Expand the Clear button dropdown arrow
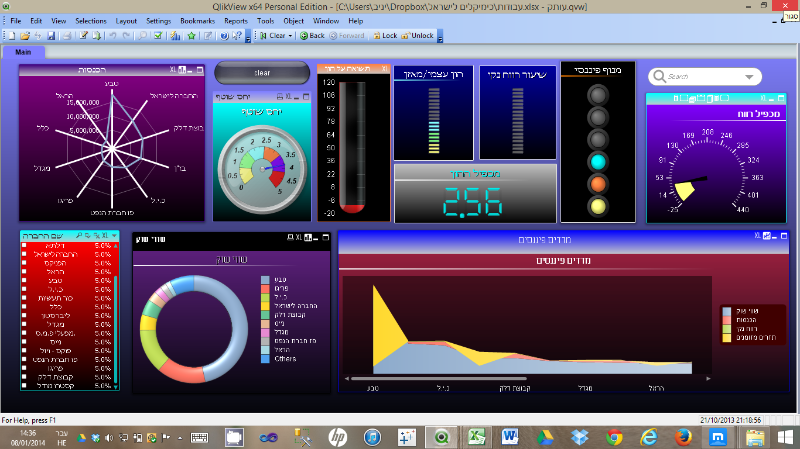 click(290, 36)
